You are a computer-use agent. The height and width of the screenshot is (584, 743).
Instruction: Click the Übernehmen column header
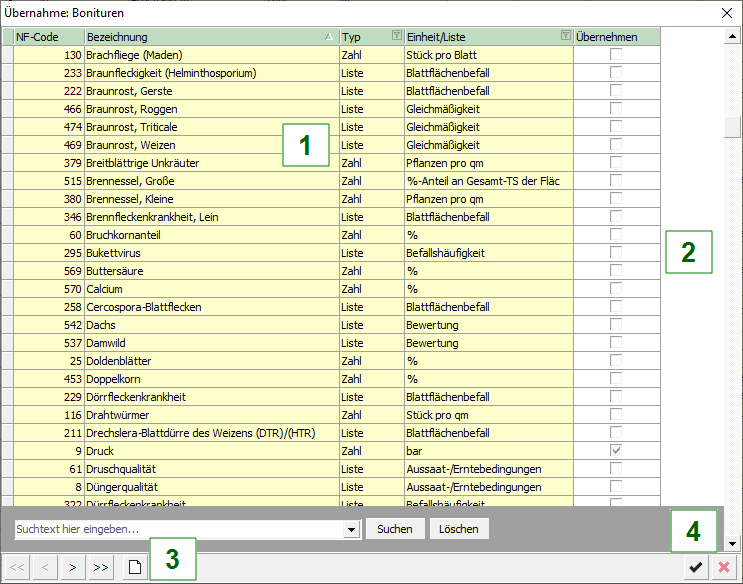[x=617, y=36]
